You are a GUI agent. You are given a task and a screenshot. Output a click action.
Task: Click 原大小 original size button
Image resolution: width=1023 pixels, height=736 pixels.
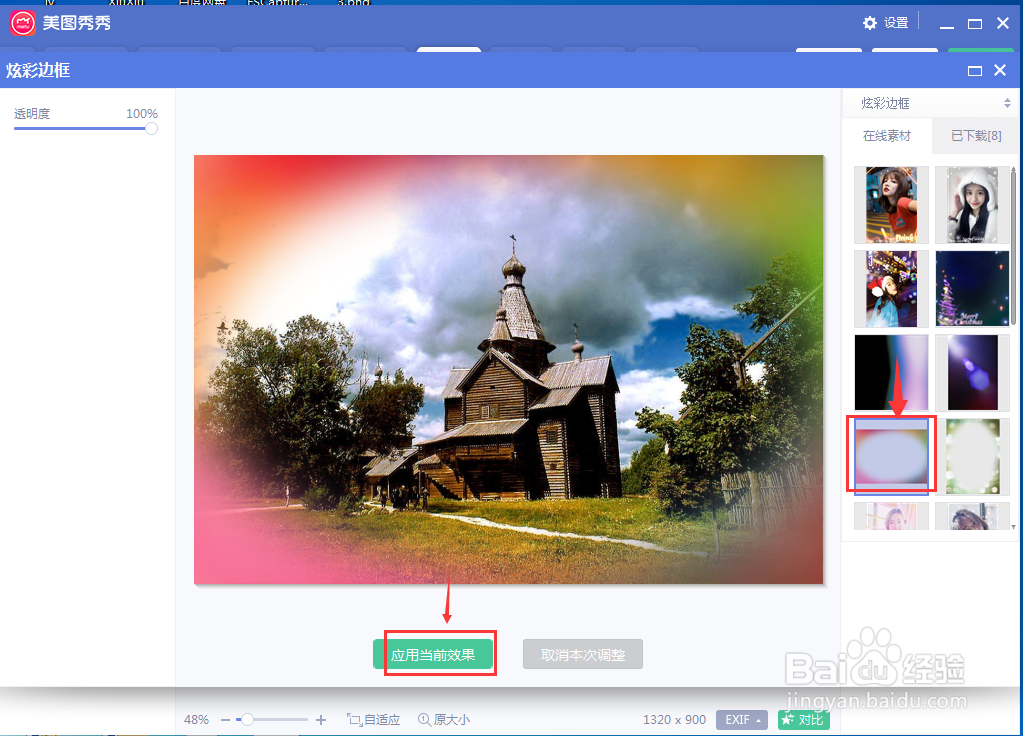tap(444, 720)
